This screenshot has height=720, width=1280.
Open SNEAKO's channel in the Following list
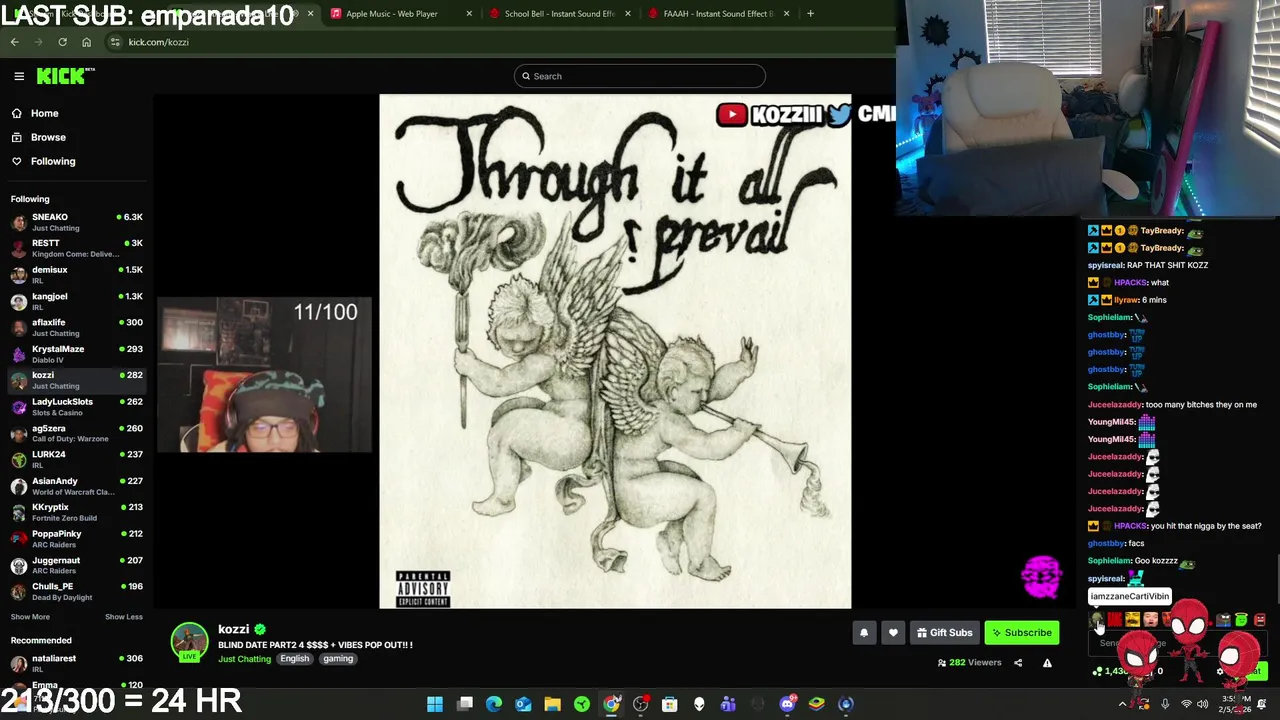click(76, 222)
